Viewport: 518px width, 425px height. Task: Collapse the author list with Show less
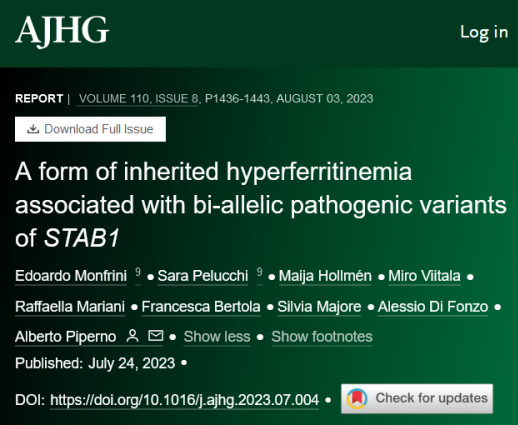pos(217,337)
